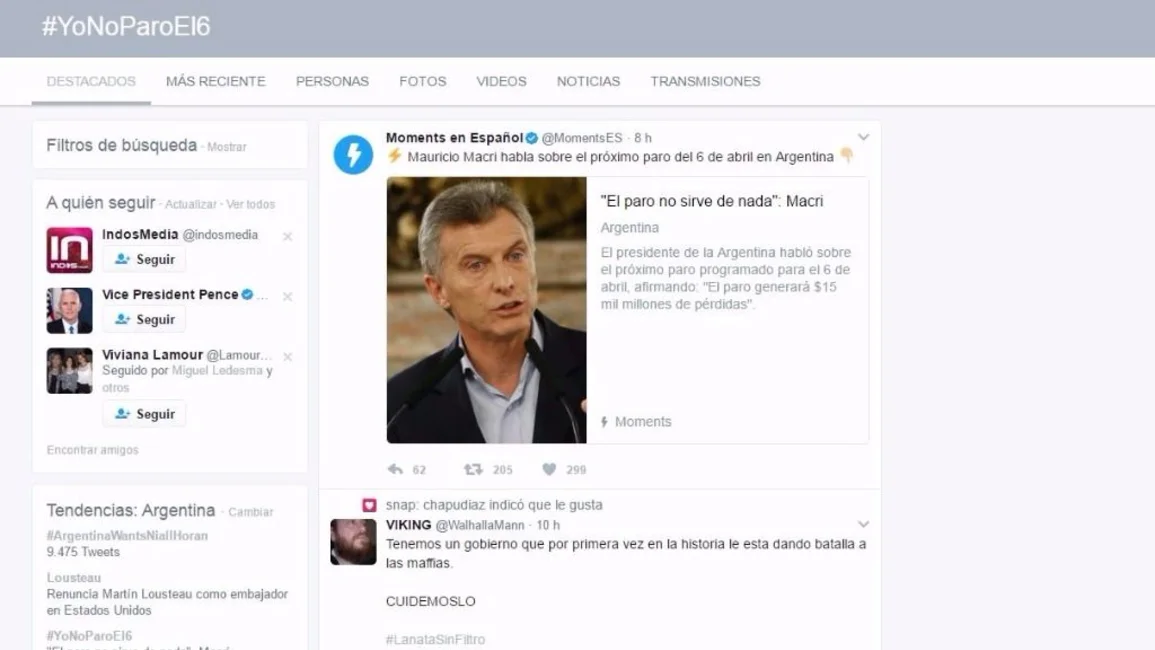Follow IndosMedia with the Seguir button

(144, 259)
